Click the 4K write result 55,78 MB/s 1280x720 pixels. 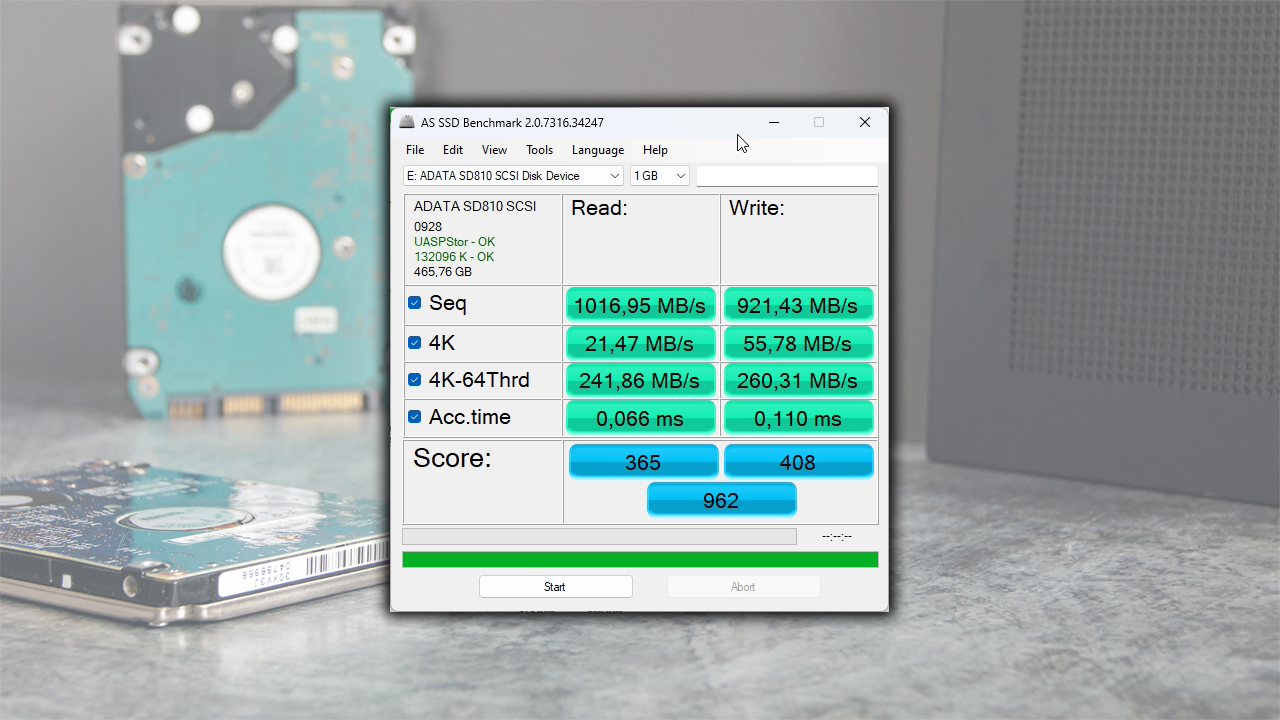798,343
